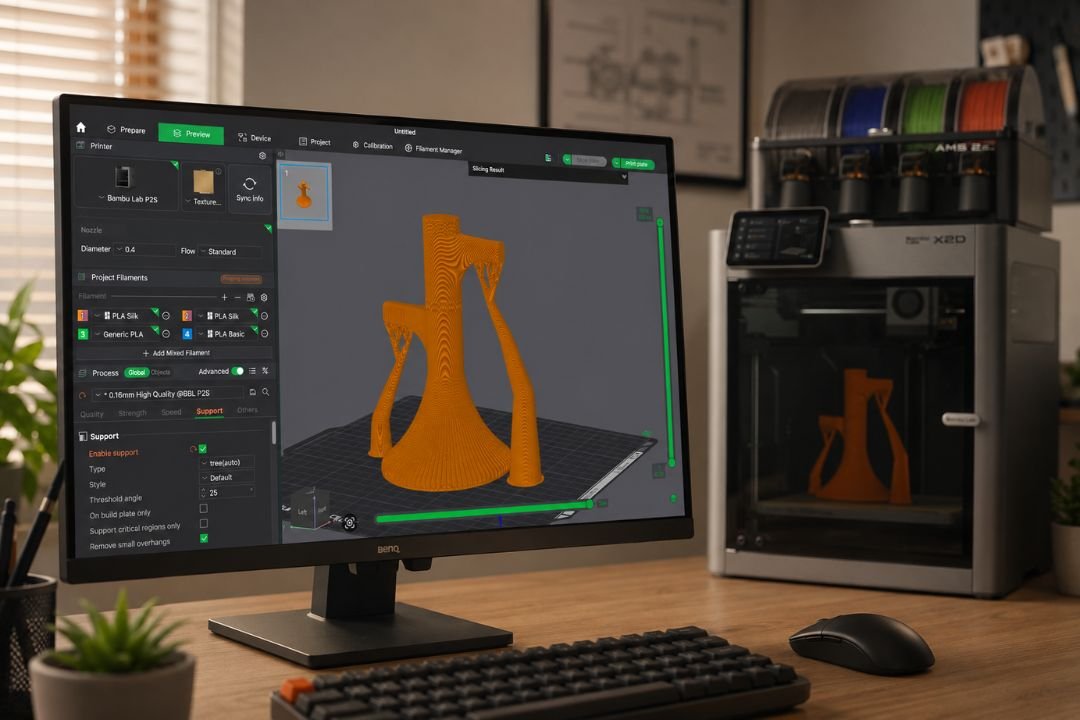Open the process settings list icon
Screen dimensions: 1080x720
253,371
